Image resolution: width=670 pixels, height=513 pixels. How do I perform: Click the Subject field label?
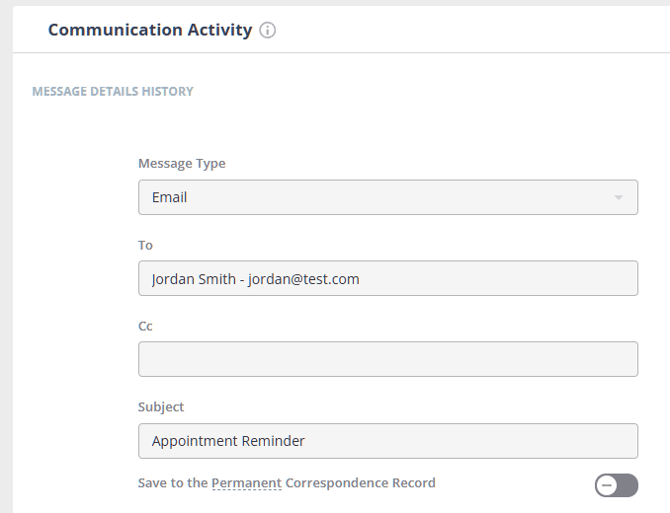pos(161,407)
